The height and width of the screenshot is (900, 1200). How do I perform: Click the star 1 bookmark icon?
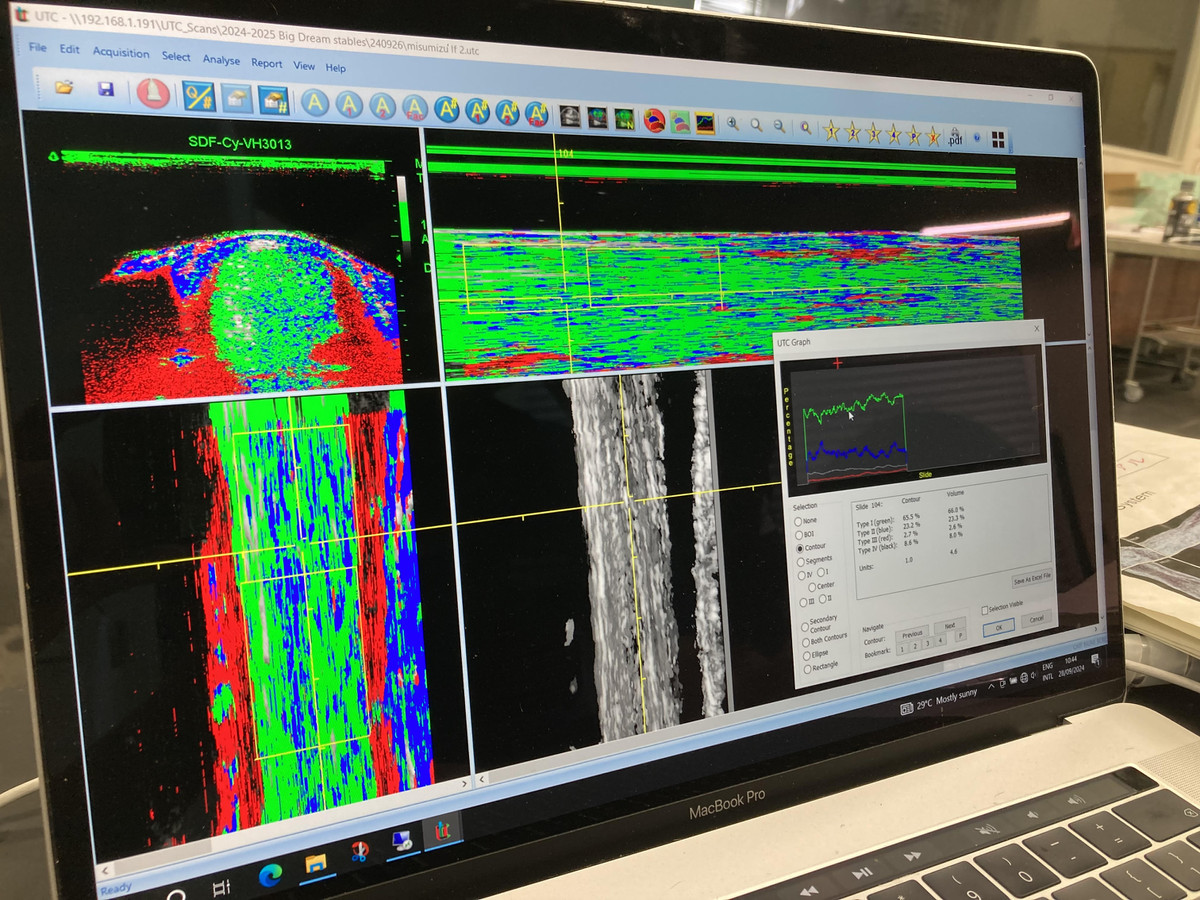point(831,130)
